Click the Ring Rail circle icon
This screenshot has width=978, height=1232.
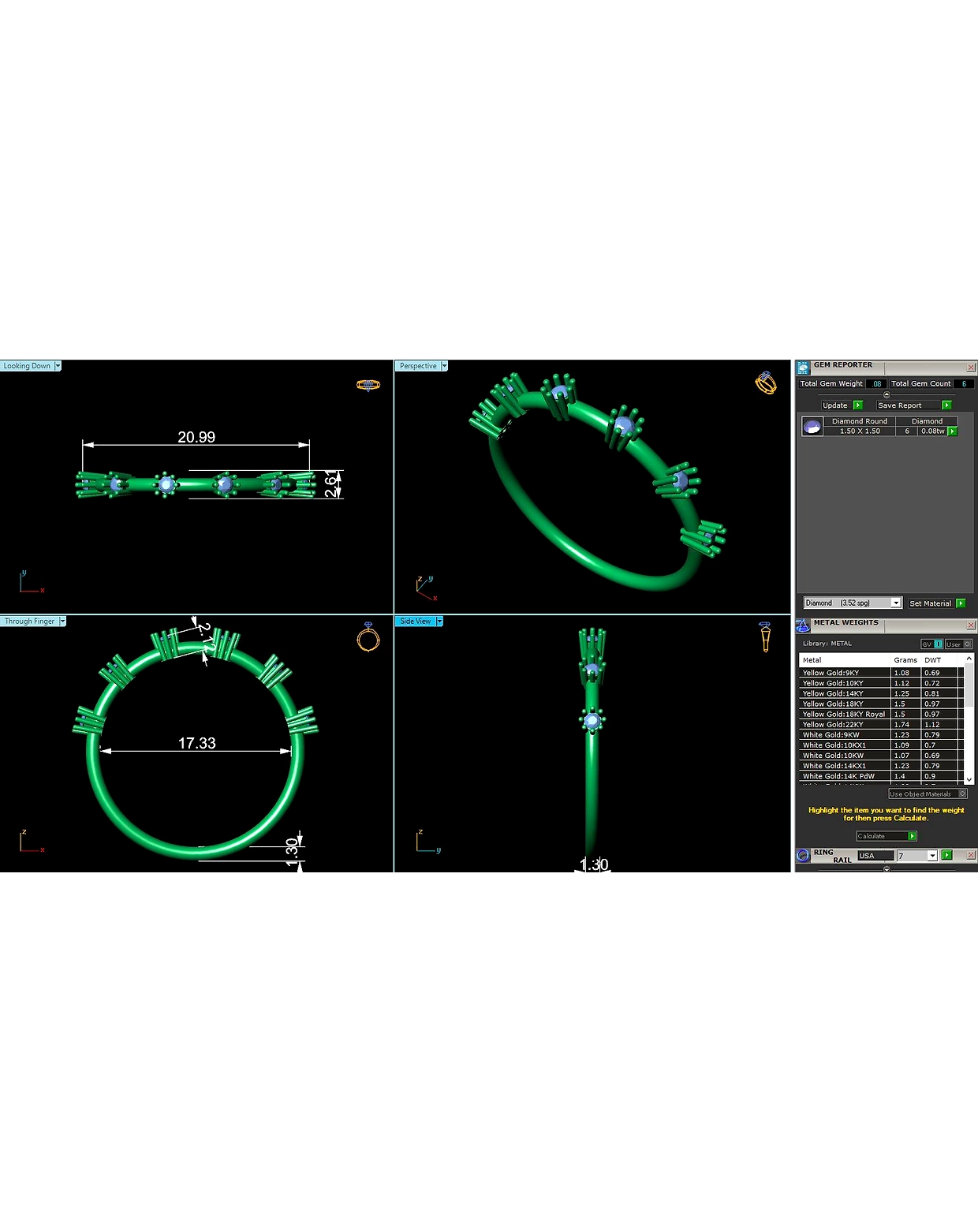[803, 855]
